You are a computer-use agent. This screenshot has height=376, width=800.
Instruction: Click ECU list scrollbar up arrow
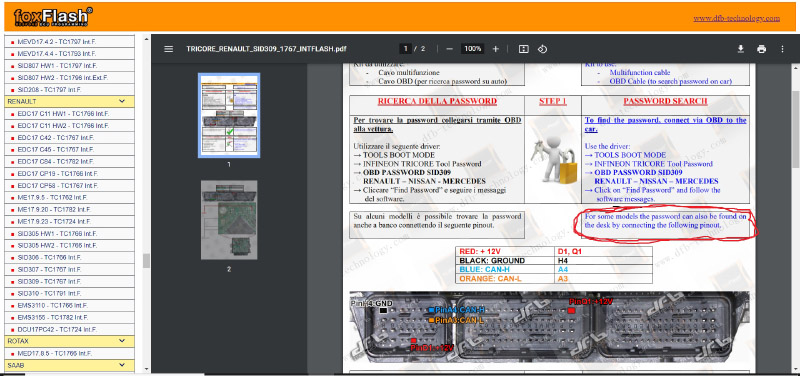pos(146,39)
